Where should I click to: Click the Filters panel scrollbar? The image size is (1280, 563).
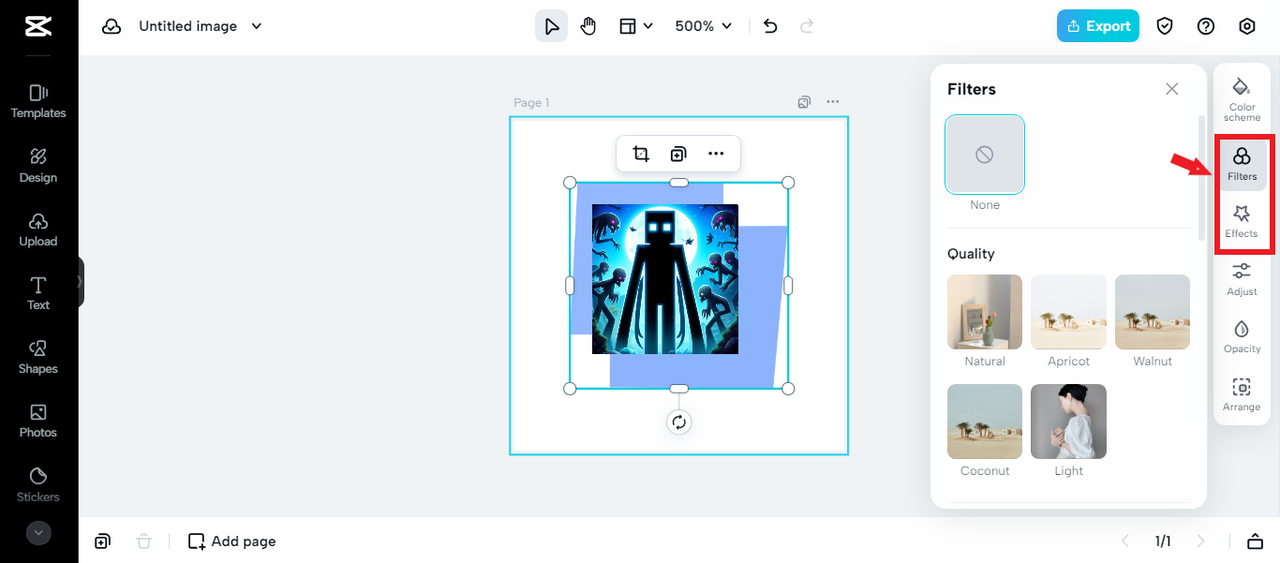click(x=1202, y=177)
